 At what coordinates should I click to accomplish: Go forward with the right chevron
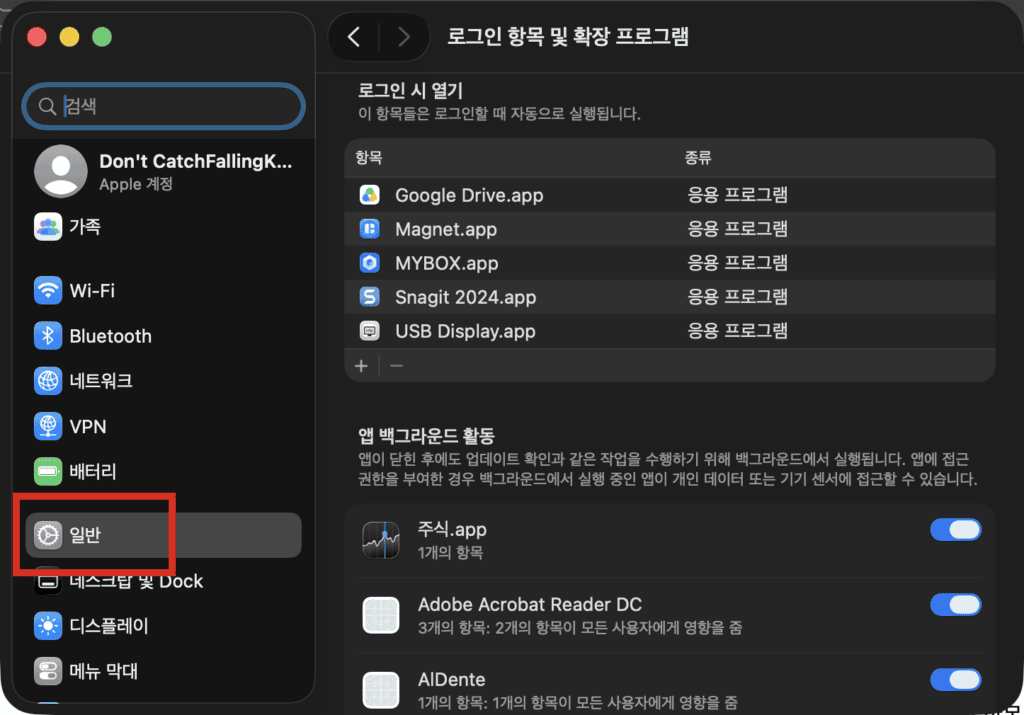pos(404,37)
